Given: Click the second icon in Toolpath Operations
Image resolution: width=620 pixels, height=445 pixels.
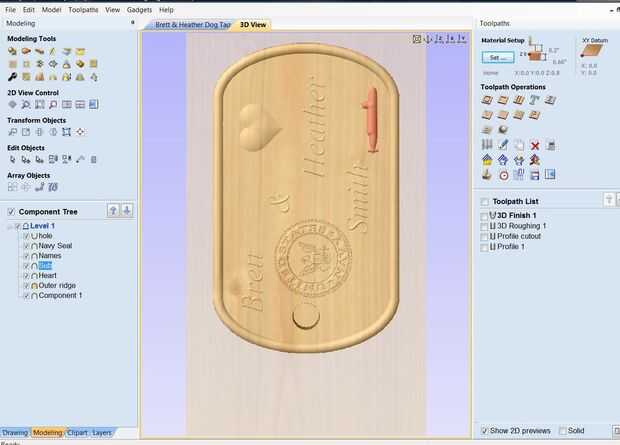Looking at the screenshot, I should 503,100.
